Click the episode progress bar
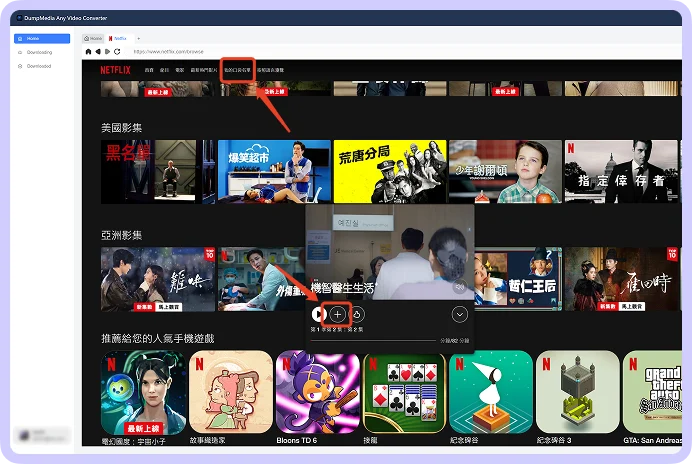Image resolution: width=692 pixels, height=464 pixels. 373,340
